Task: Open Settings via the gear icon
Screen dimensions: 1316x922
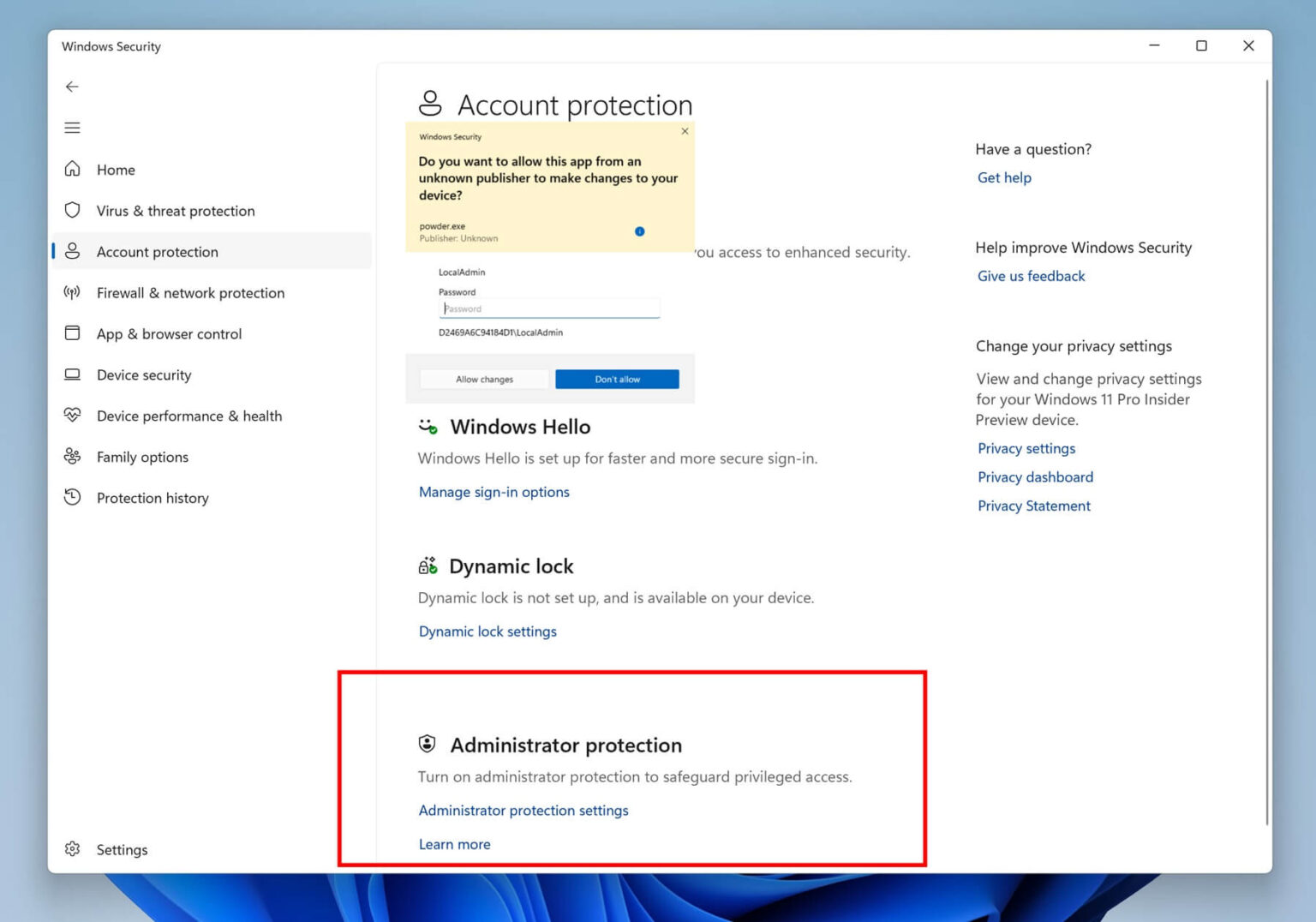Action: pos(73,848)
